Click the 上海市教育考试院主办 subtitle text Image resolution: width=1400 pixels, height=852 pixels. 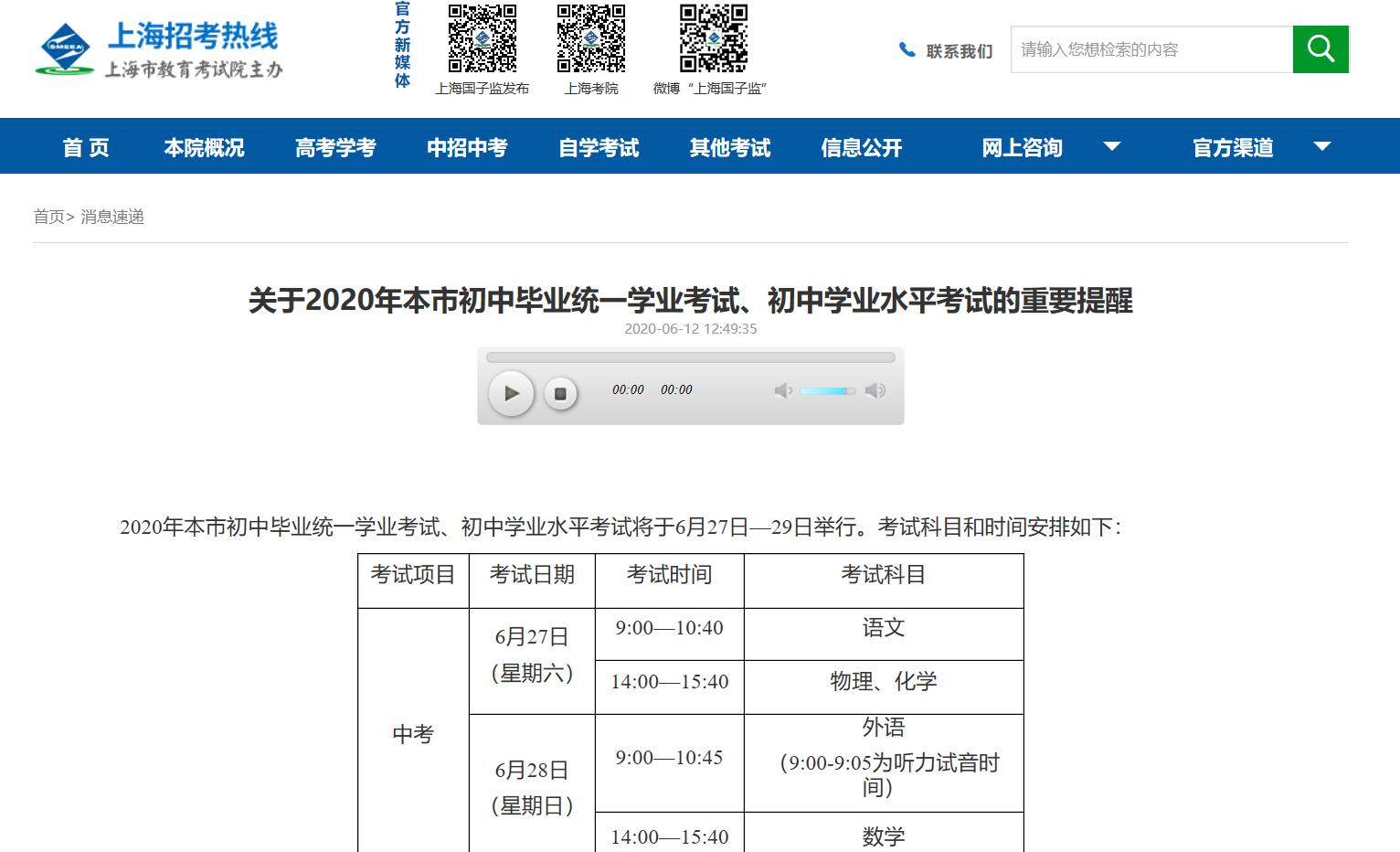point(194,69)
